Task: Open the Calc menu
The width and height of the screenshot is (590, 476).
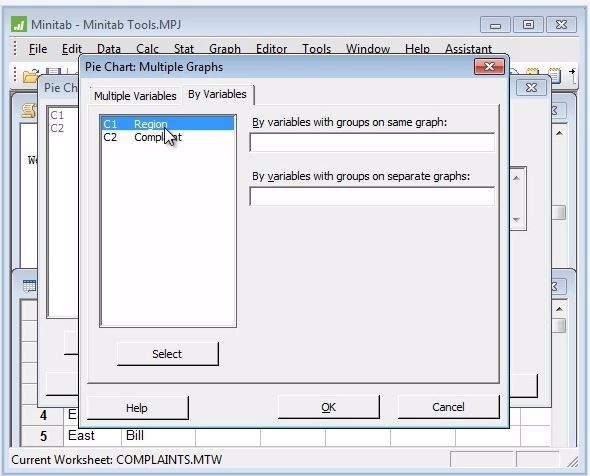Action: 147,49
